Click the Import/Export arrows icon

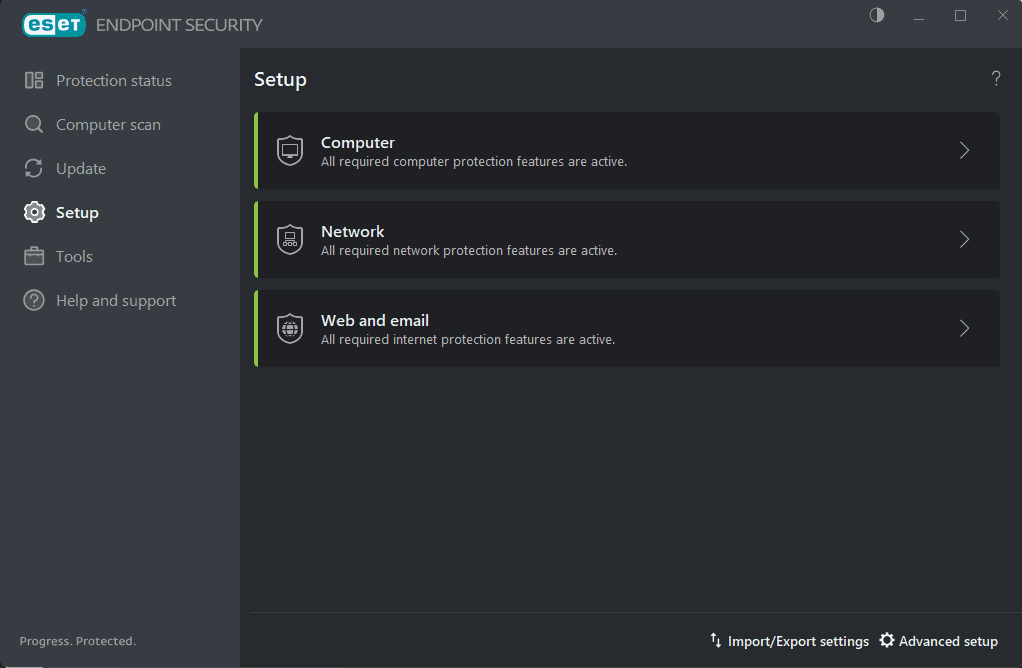pos(716,641)
